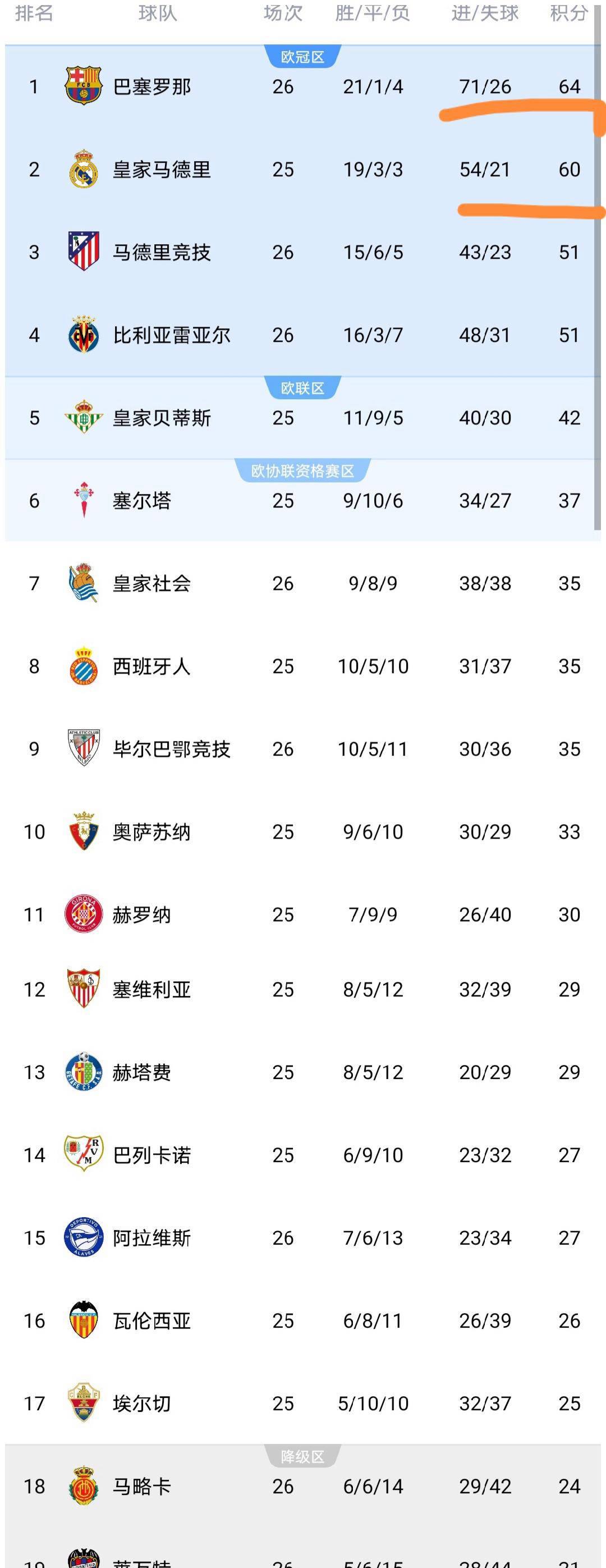
Task: Click the Celta Vigo (塞尔塔) crest icon
Action: 84,500
